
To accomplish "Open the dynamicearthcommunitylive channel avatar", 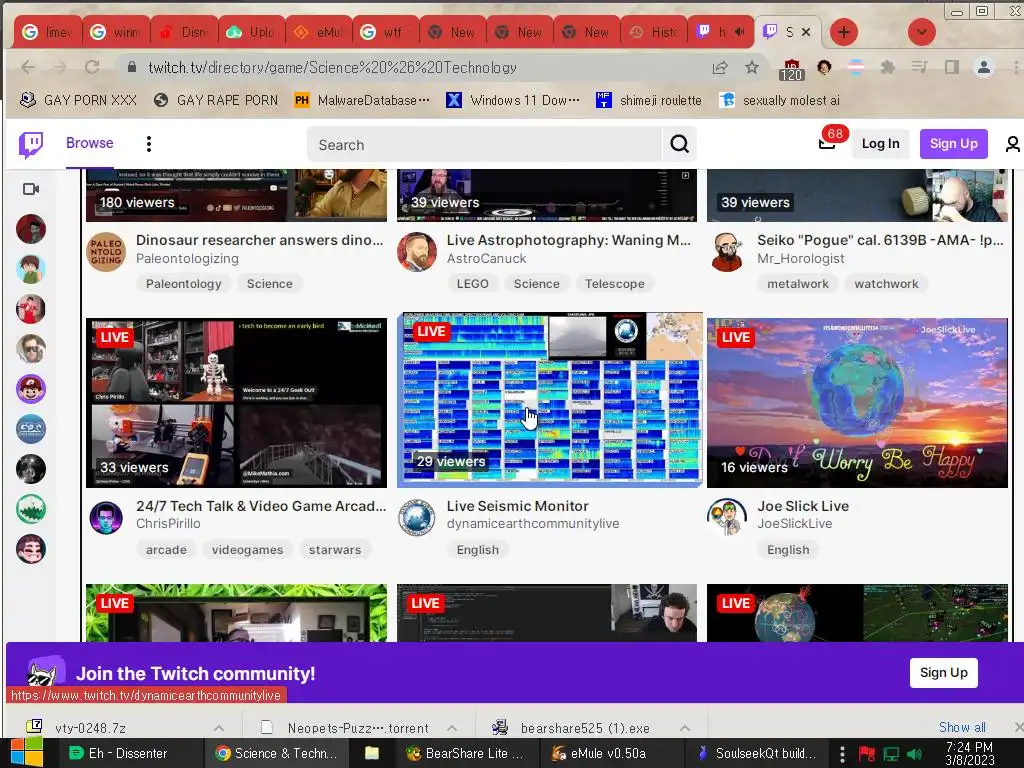I will [x=417, y=517].
